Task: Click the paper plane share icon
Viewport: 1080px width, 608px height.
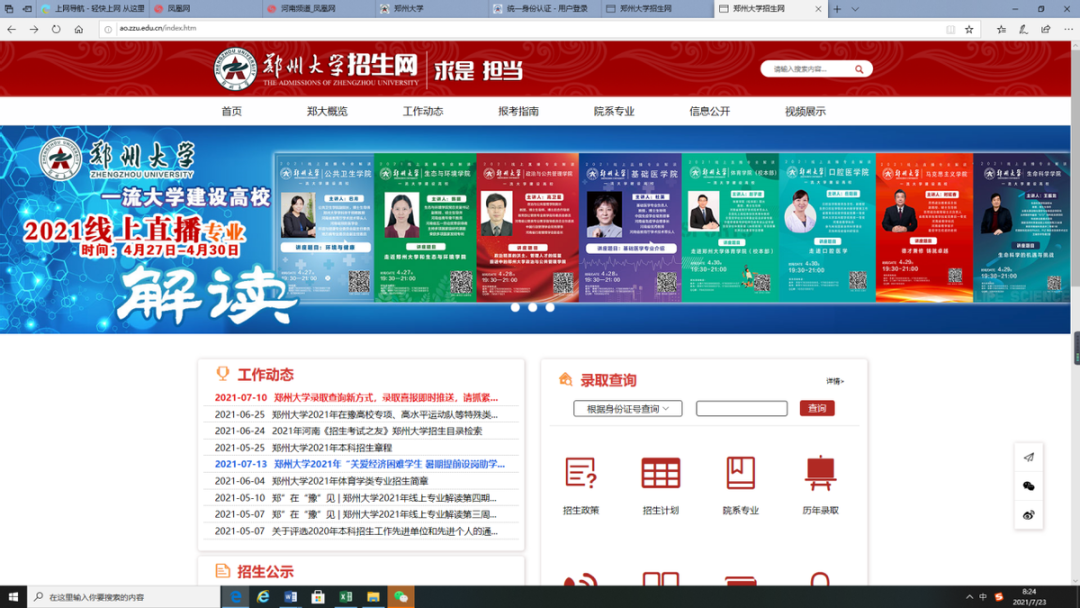Action: click(1028, 457)
